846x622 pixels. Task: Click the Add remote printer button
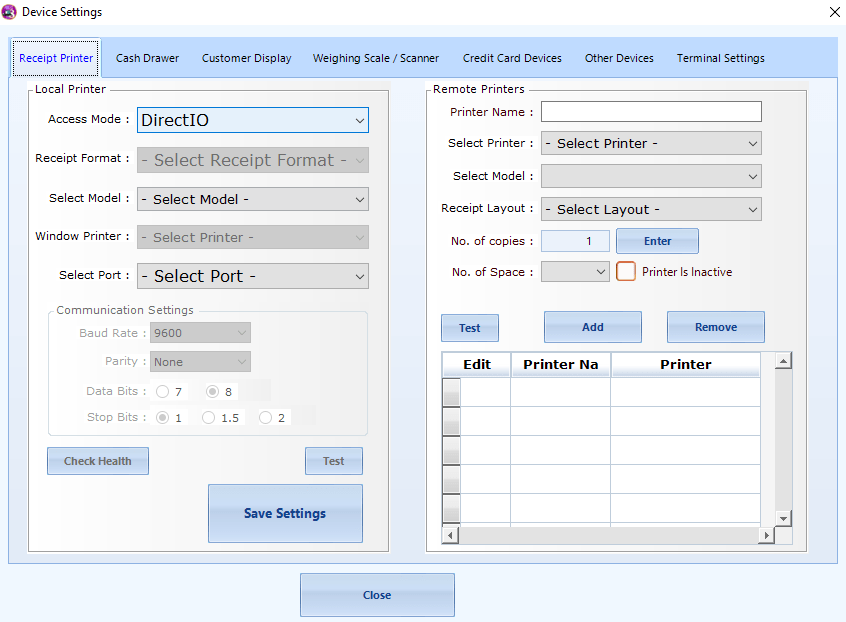click(592, 327)
